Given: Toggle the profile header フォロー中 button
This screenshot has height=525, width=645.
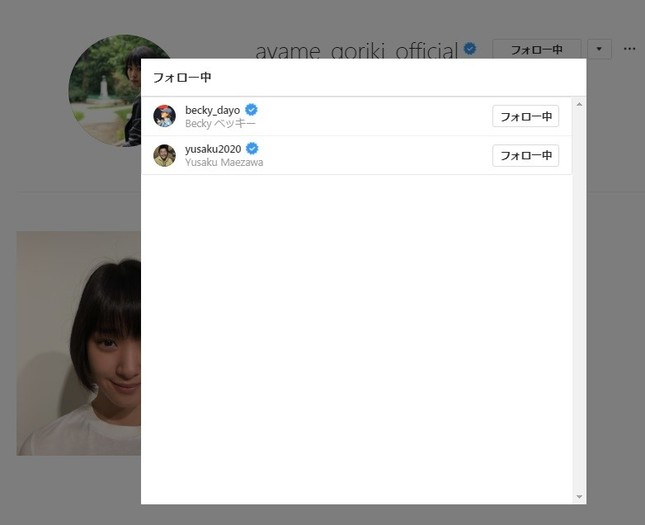Looking at the screenshot, I should 536,48.
